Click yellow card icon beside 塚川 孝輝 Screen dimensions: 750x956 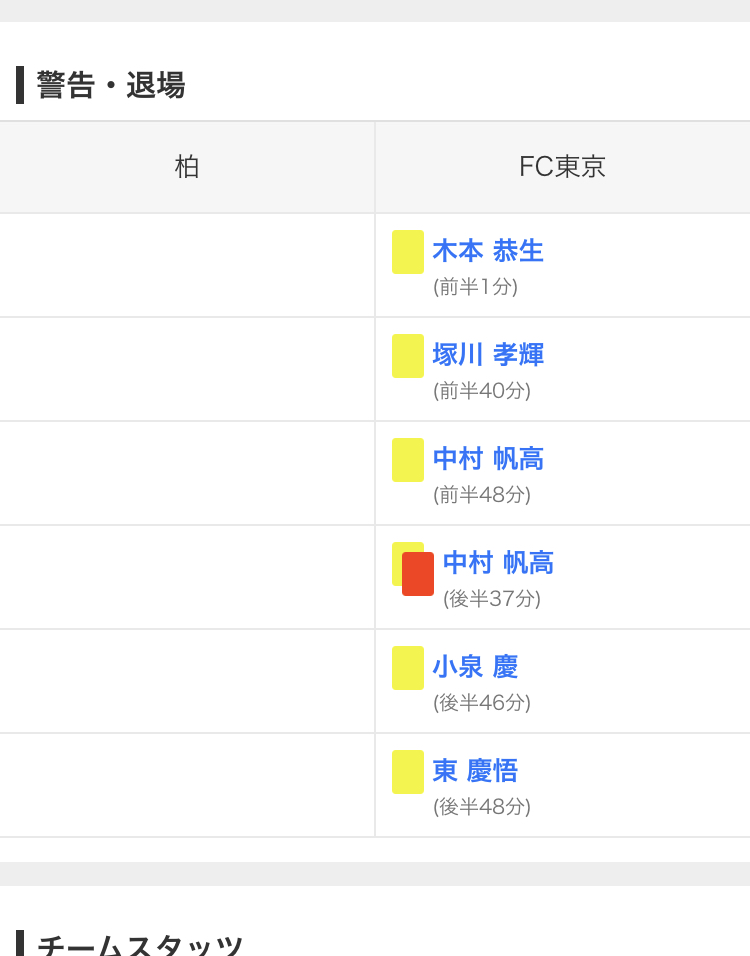pyautogui.click(x=408, y=356)
